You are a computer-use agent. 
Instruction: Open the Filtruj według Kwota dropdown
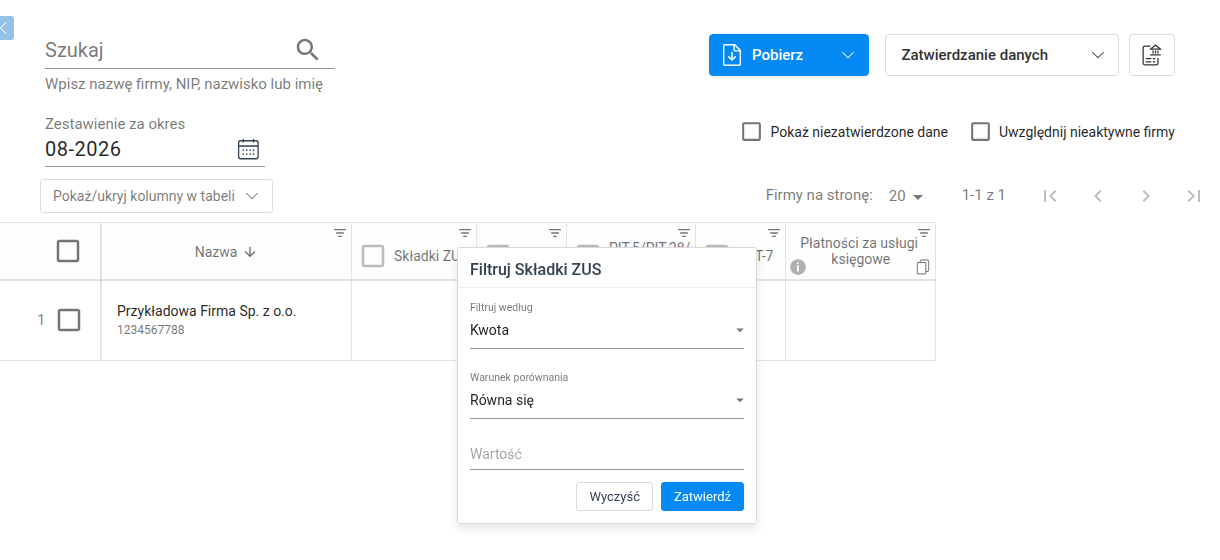tap(607, 330)
